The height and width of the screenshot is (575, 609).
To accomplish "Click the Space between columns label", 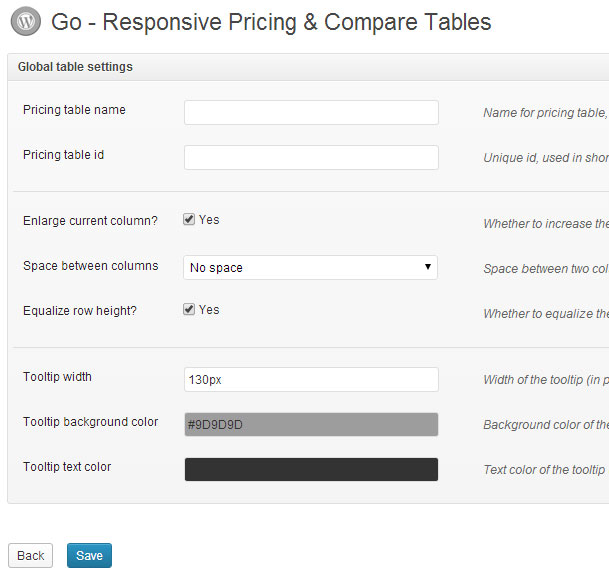I will pyautogui.click(x=90, y=266).
